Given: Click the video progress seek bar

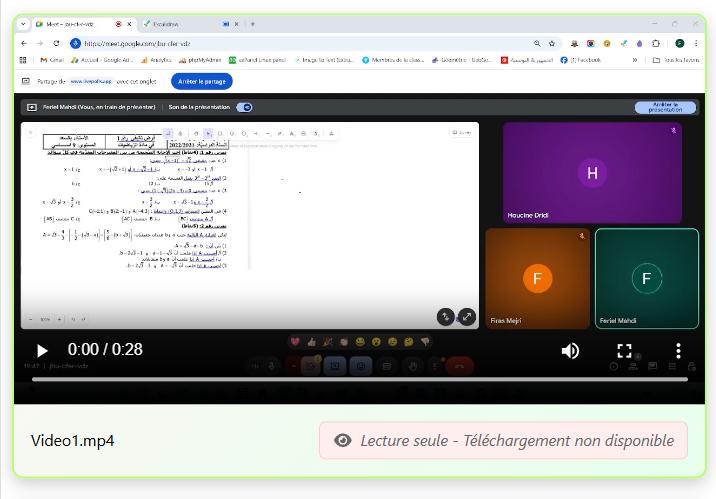Looking at the screenshot, I should pos(360,379).
